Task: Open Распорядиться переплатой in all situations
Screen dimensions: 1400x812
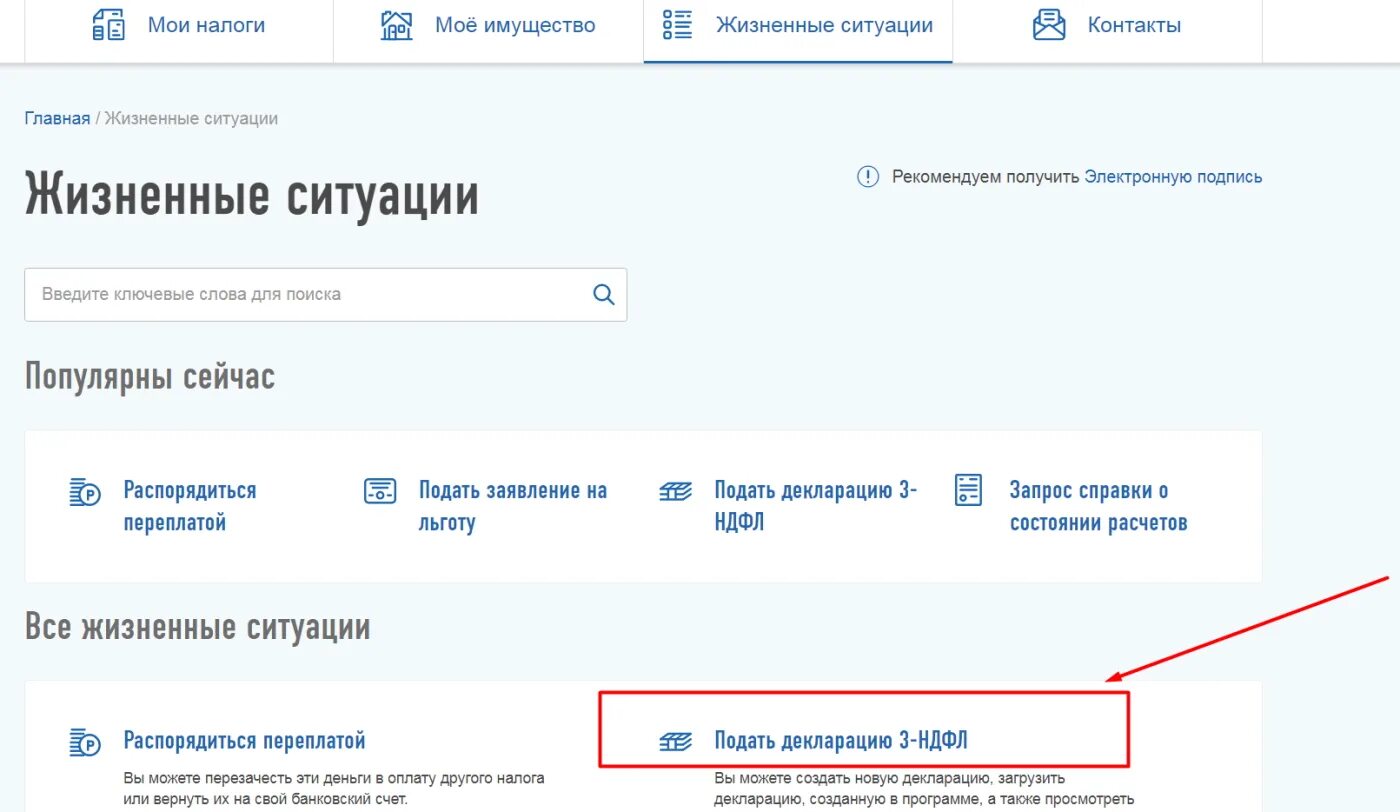Action: click(x=244, y=741)
